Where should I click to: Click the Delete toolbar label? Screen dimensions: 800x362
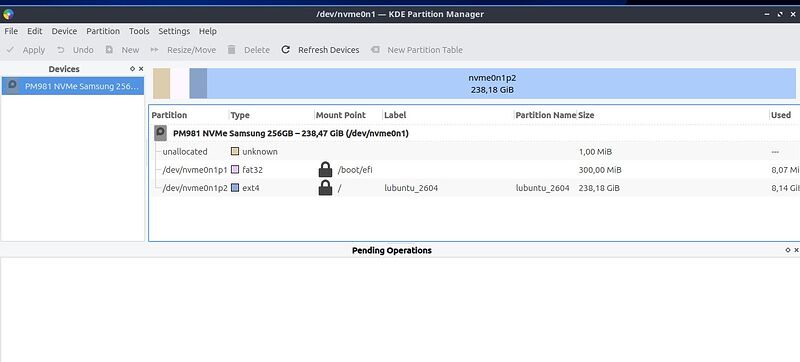click(257, 50)
